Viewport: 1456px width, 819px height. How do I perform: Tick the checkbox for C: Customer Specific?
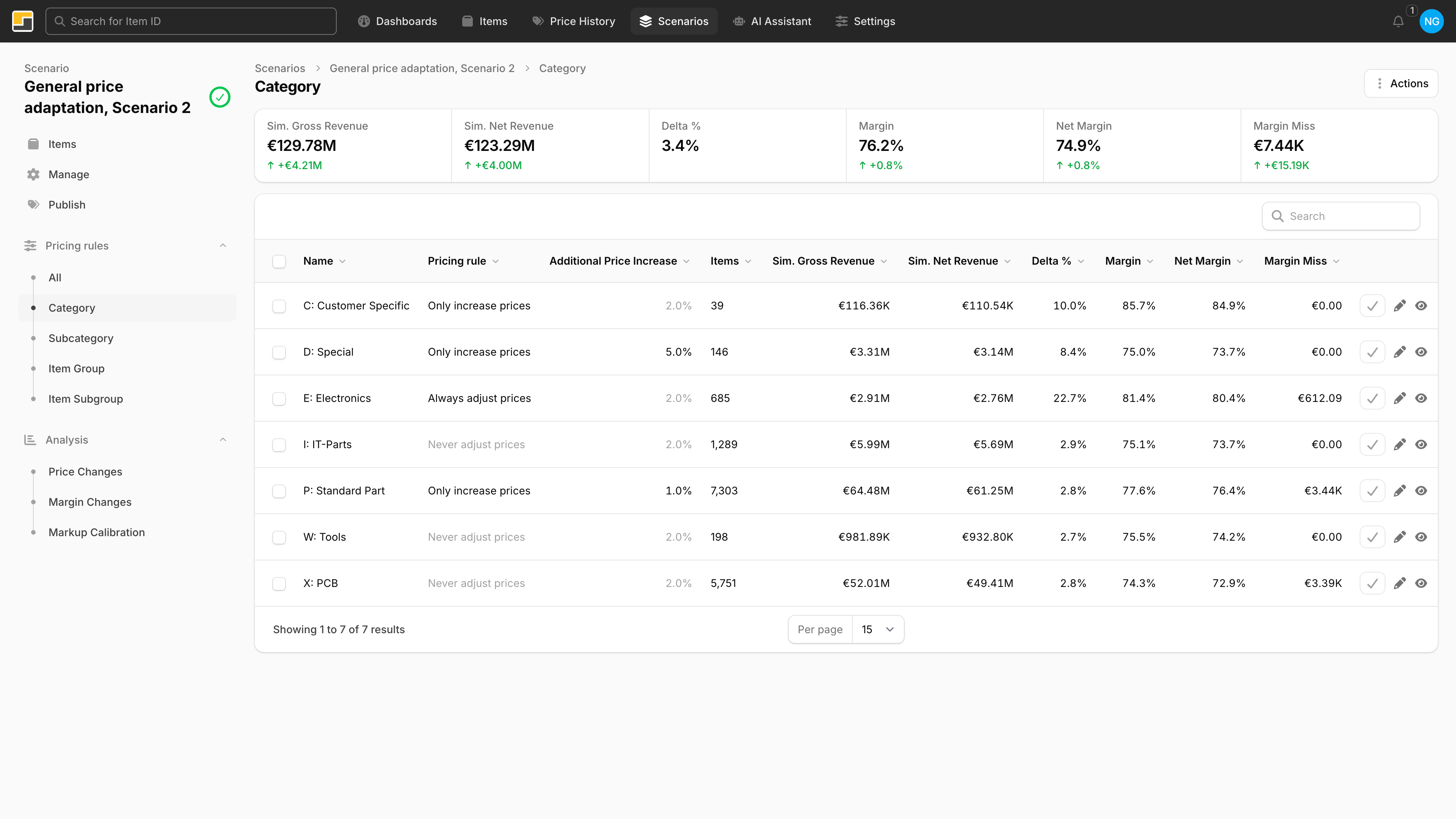coord(279,306)
